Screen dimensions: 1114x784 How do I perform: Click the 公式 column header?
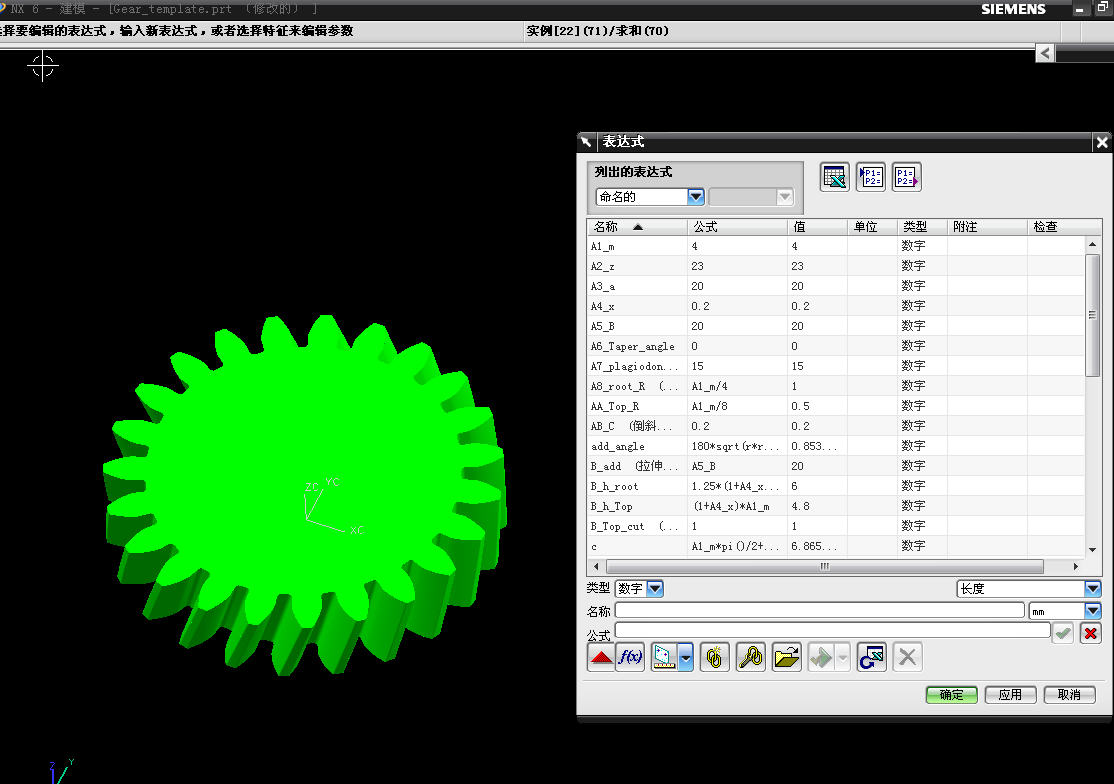[737, 227]
